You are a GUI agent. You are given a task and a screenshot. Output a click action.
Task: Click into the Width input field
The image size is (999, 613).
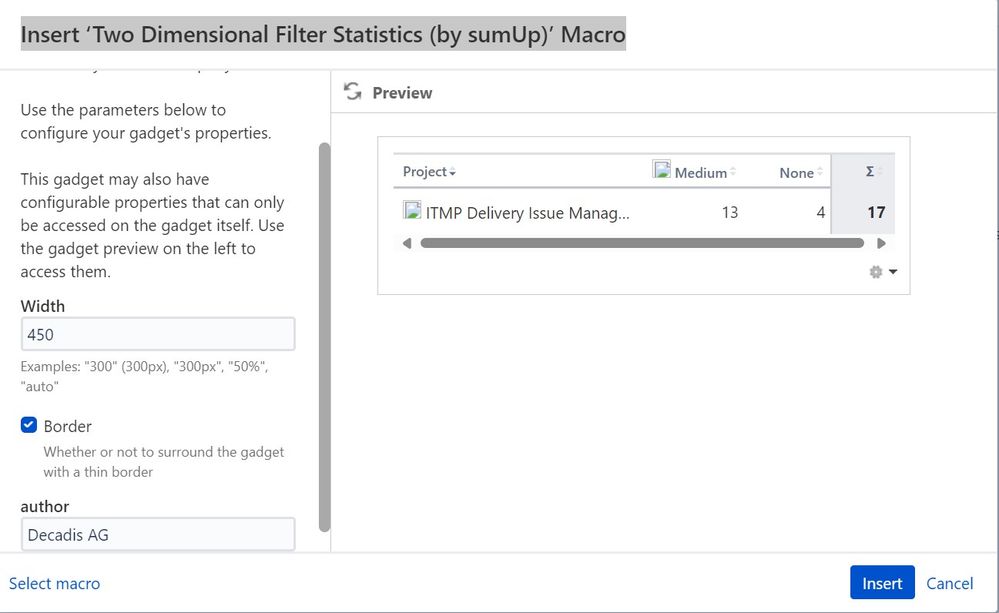click(x=157, y=334)
